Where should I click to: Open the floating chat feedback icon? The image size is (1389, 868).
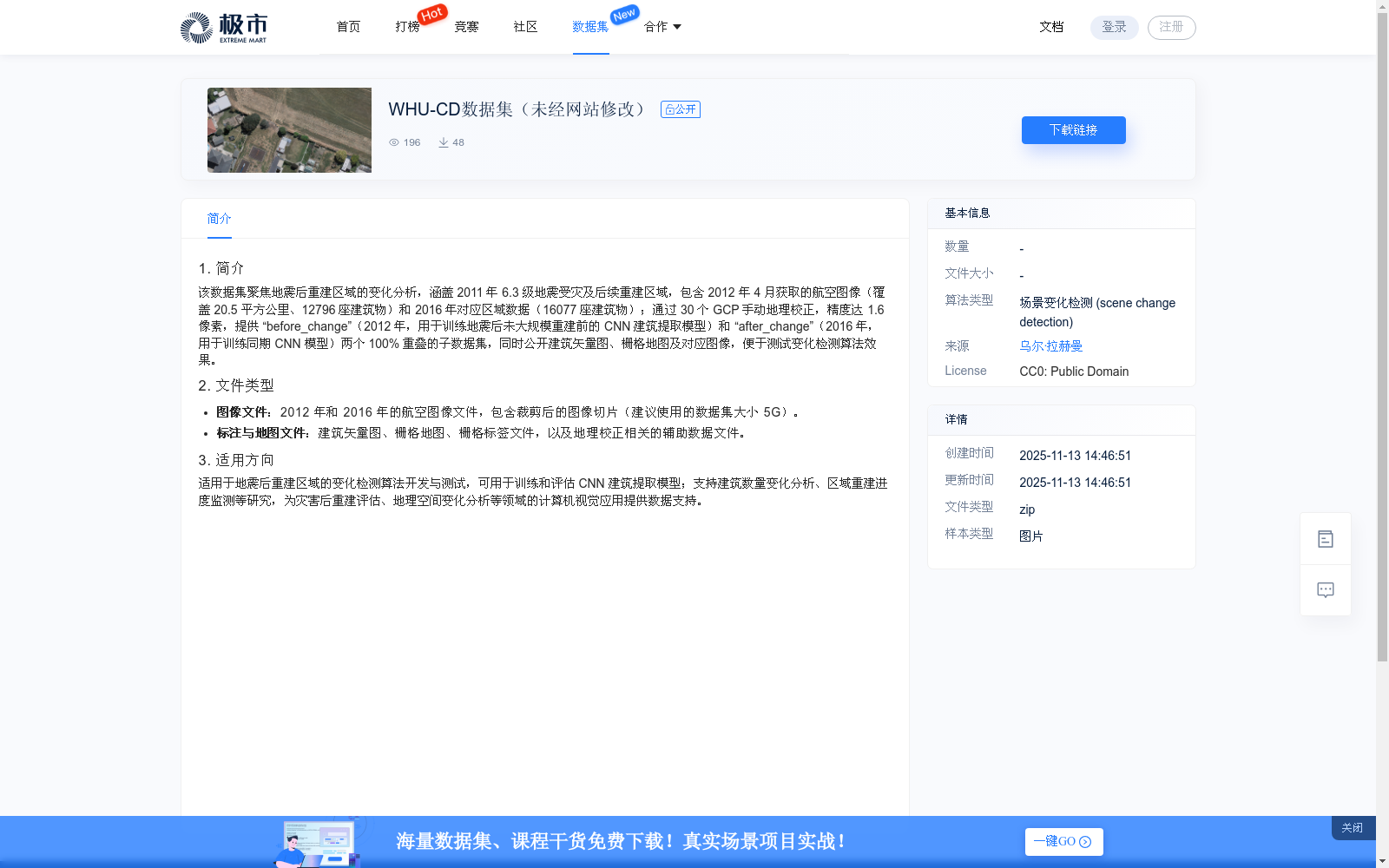pos(1326,590)
